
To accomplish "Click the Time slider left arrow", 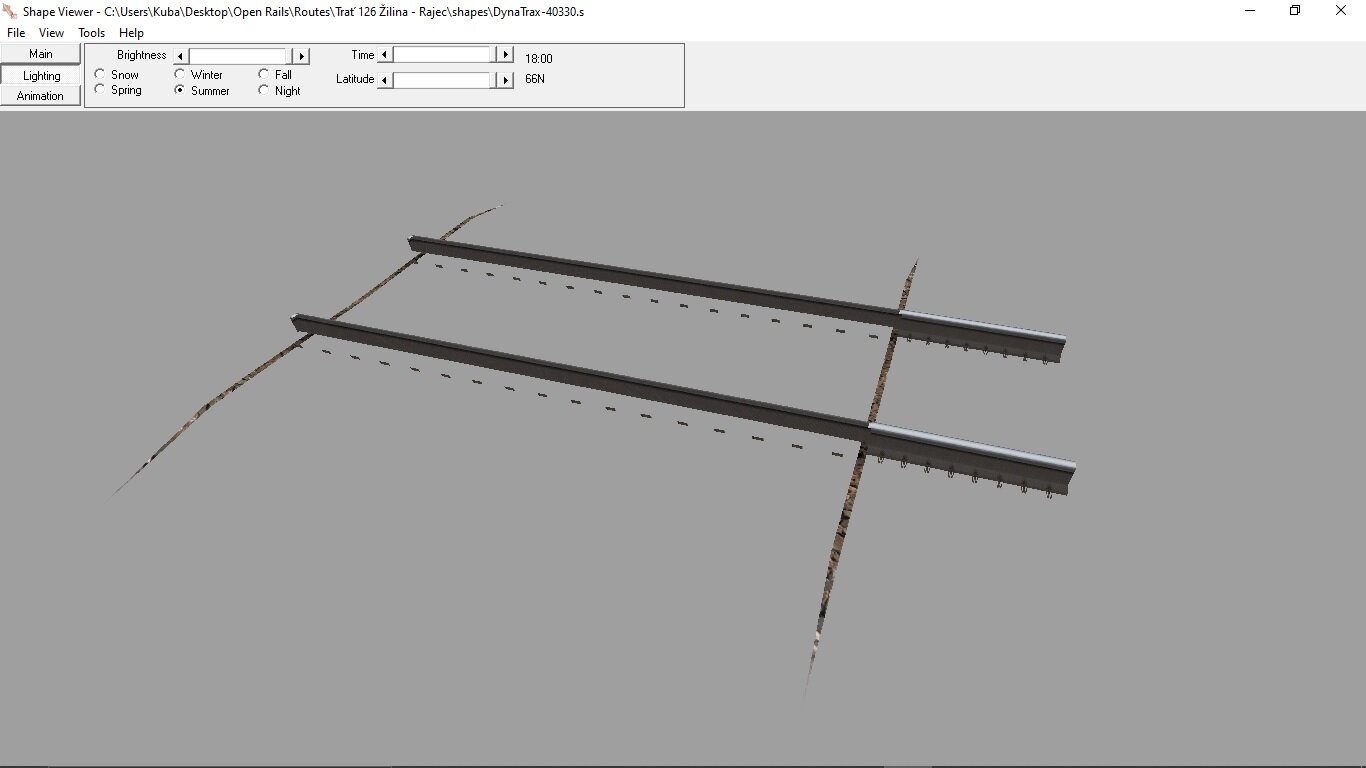I will 385,55.
